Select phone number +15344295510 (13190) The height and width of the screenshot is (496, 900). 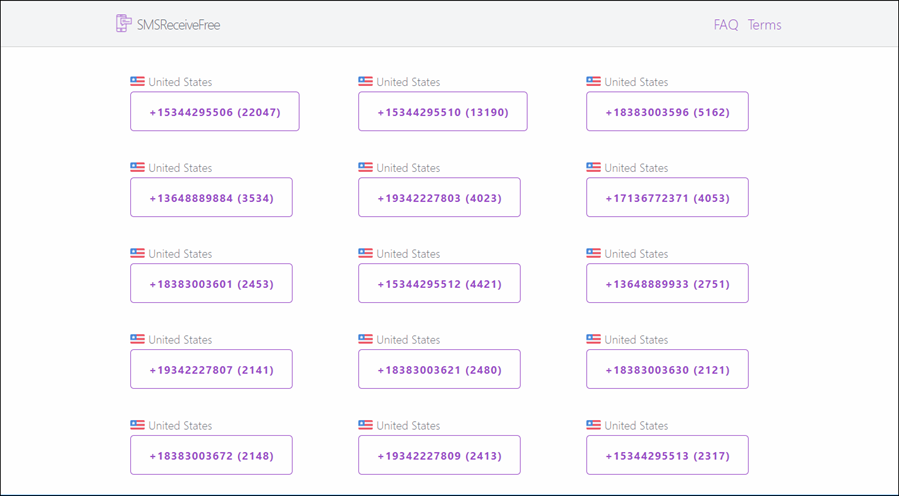[x=443, y=112]
